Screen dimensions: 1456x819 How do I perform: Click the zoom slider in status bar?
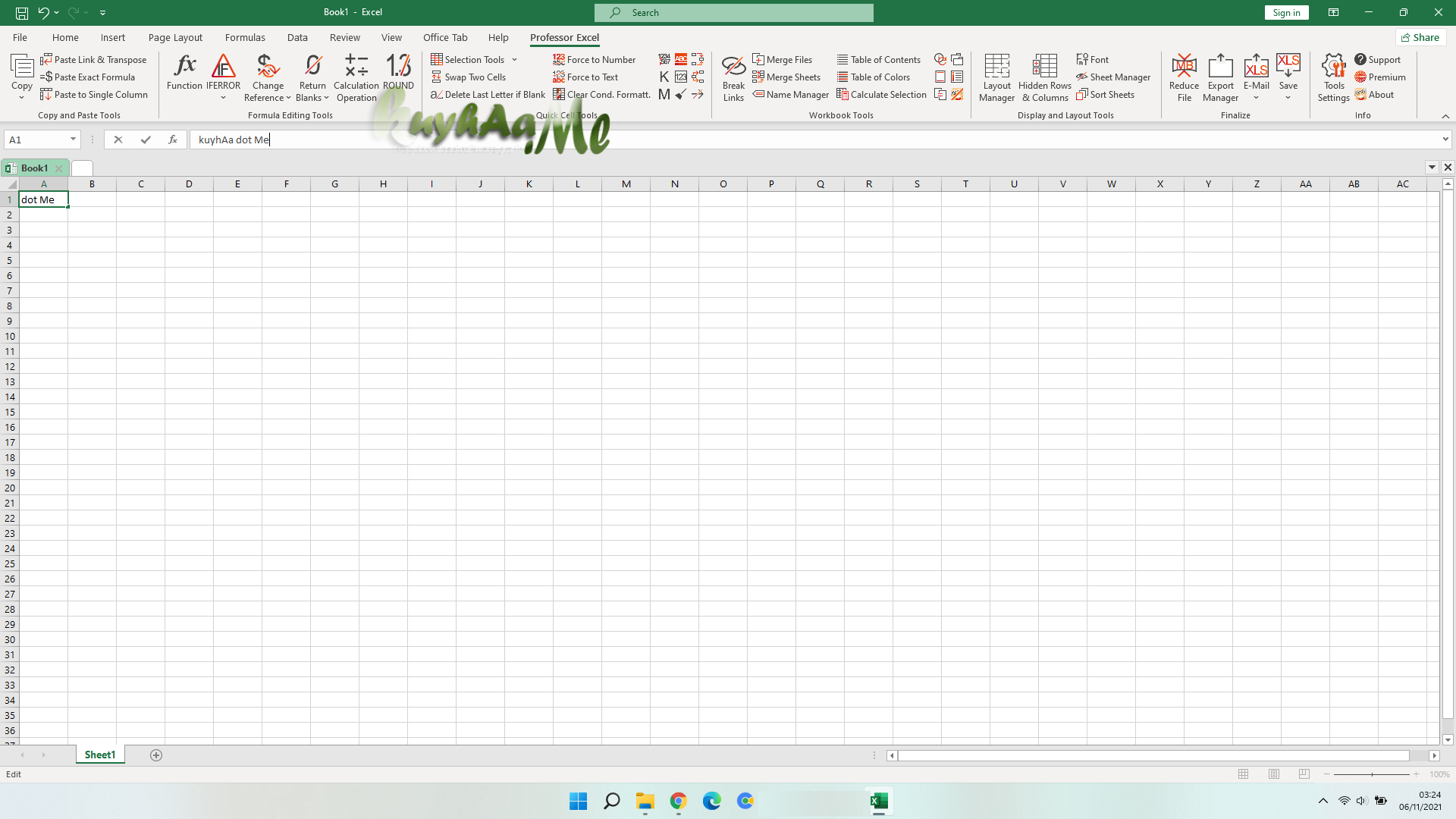(x=1371, y=774)
